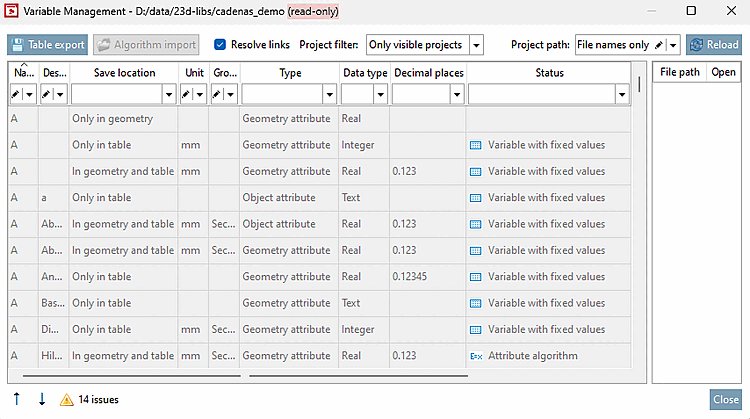Click the up arrow issue navigation icon
Image resolution: width=750 pixels, height=419 pixels.
pos(17,399)
